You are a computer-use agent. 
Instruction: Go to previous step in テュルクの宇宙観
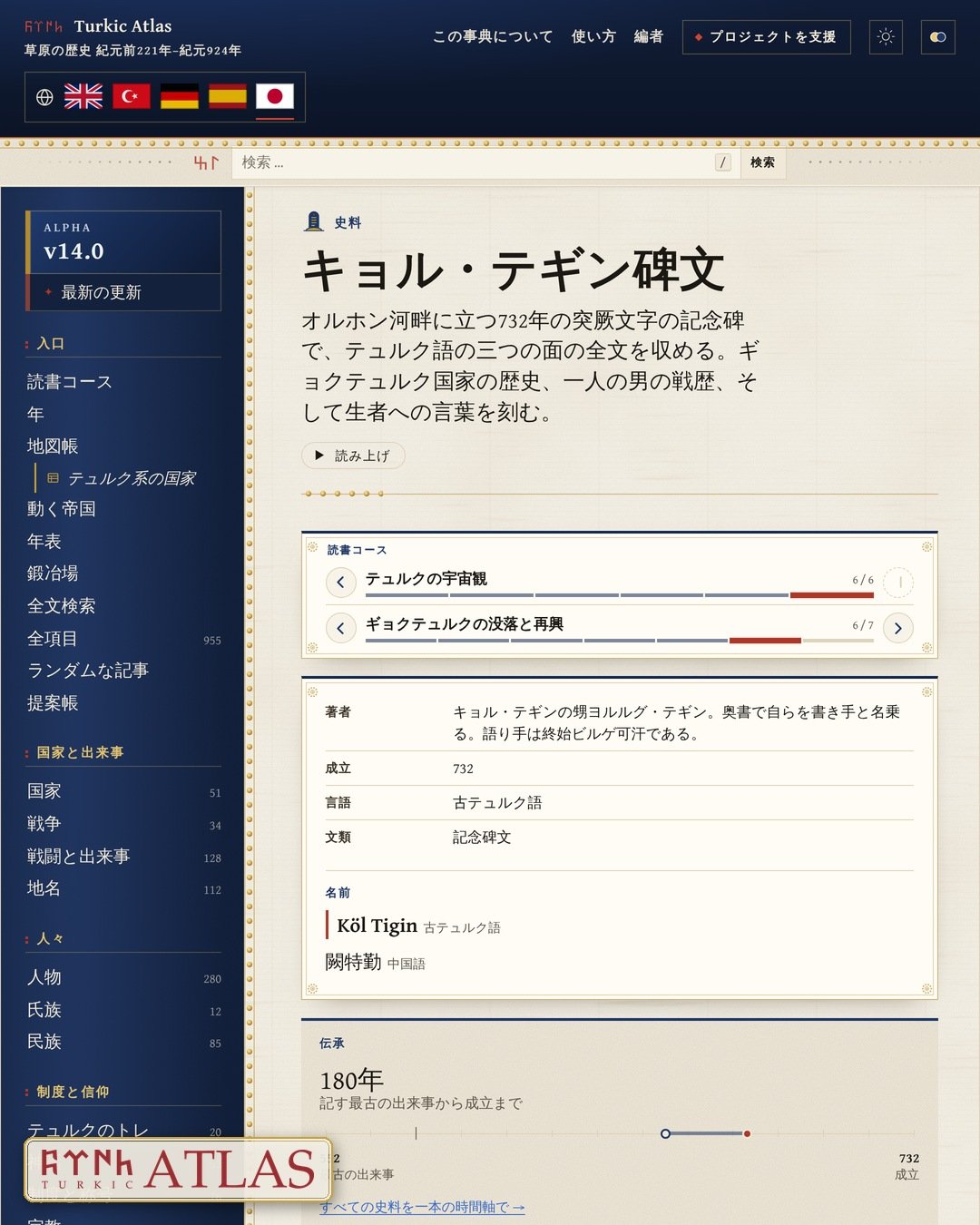340,583
